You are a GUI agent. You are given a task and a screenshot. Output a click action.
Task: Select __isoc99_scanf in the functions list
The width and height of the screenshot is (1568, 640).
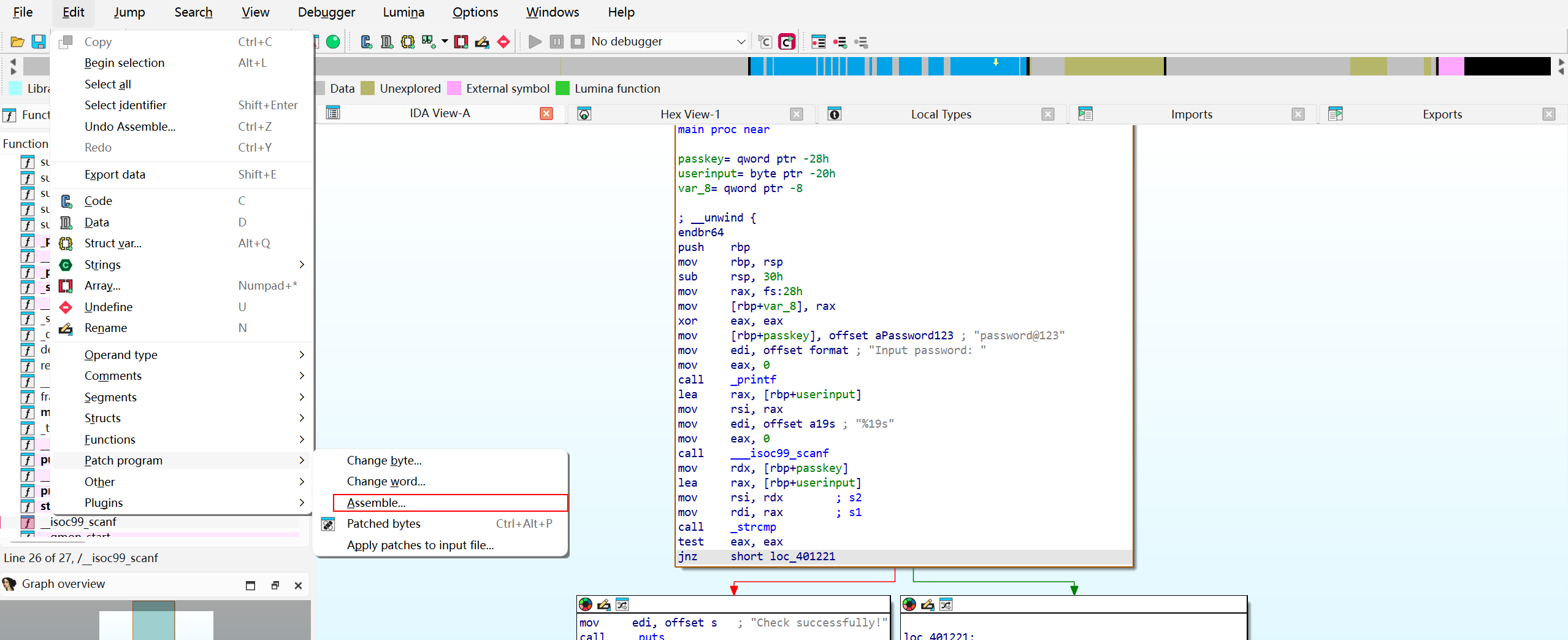click(x=83, y=522)
